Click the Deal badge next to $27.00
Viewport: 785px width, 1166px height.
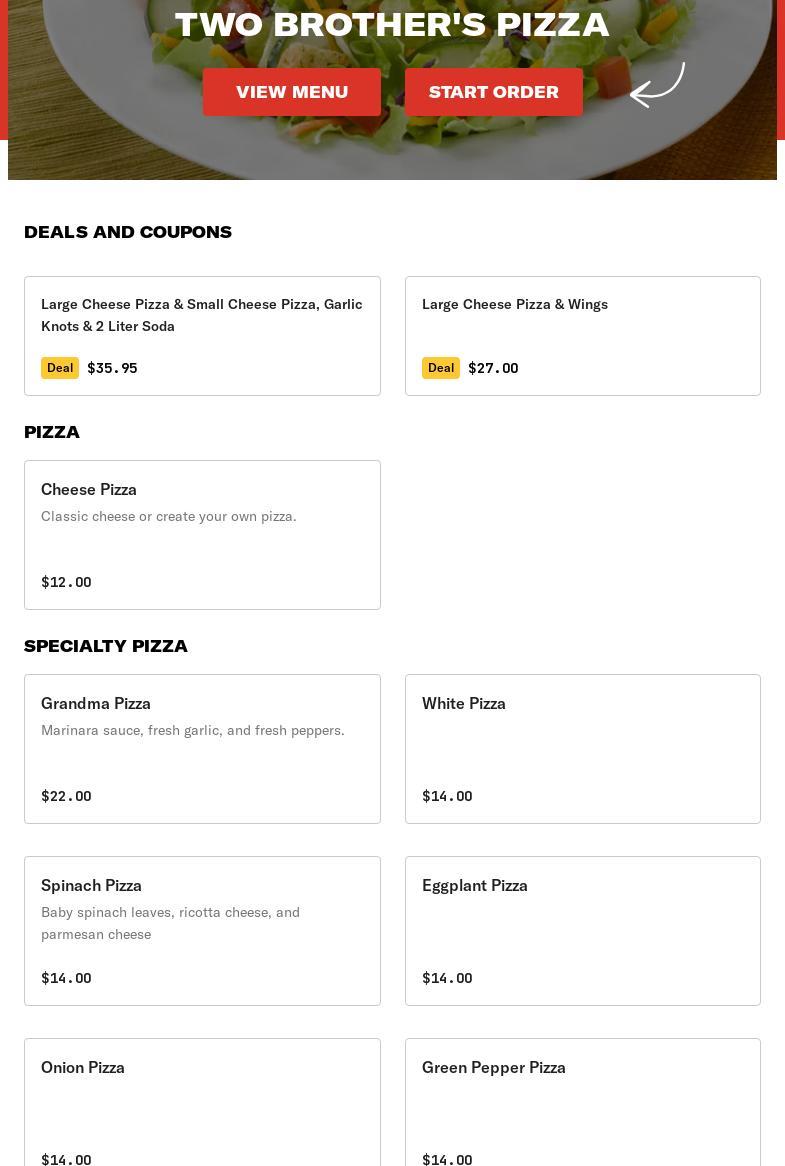(x=441, y=368)
